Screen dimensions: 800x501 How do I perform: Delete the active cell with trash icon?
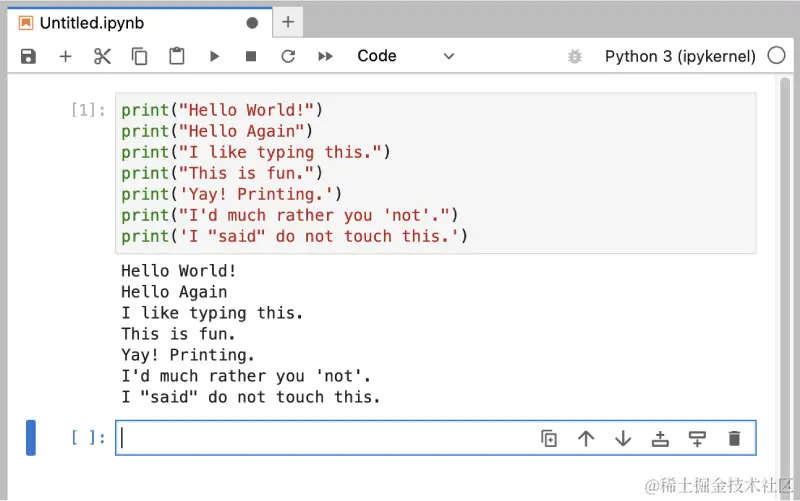pos(734,438)
